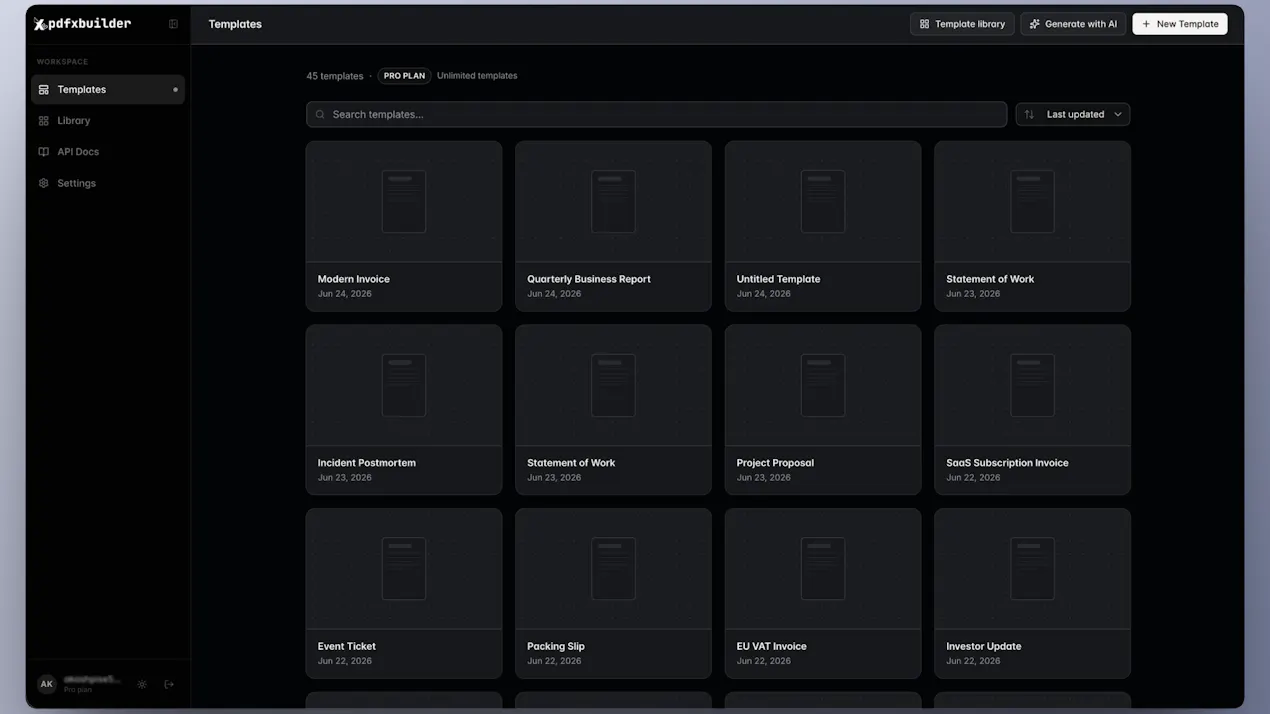Click the search templates field
The width and height of the screenshot is (1270, 714).
[656, 114]
